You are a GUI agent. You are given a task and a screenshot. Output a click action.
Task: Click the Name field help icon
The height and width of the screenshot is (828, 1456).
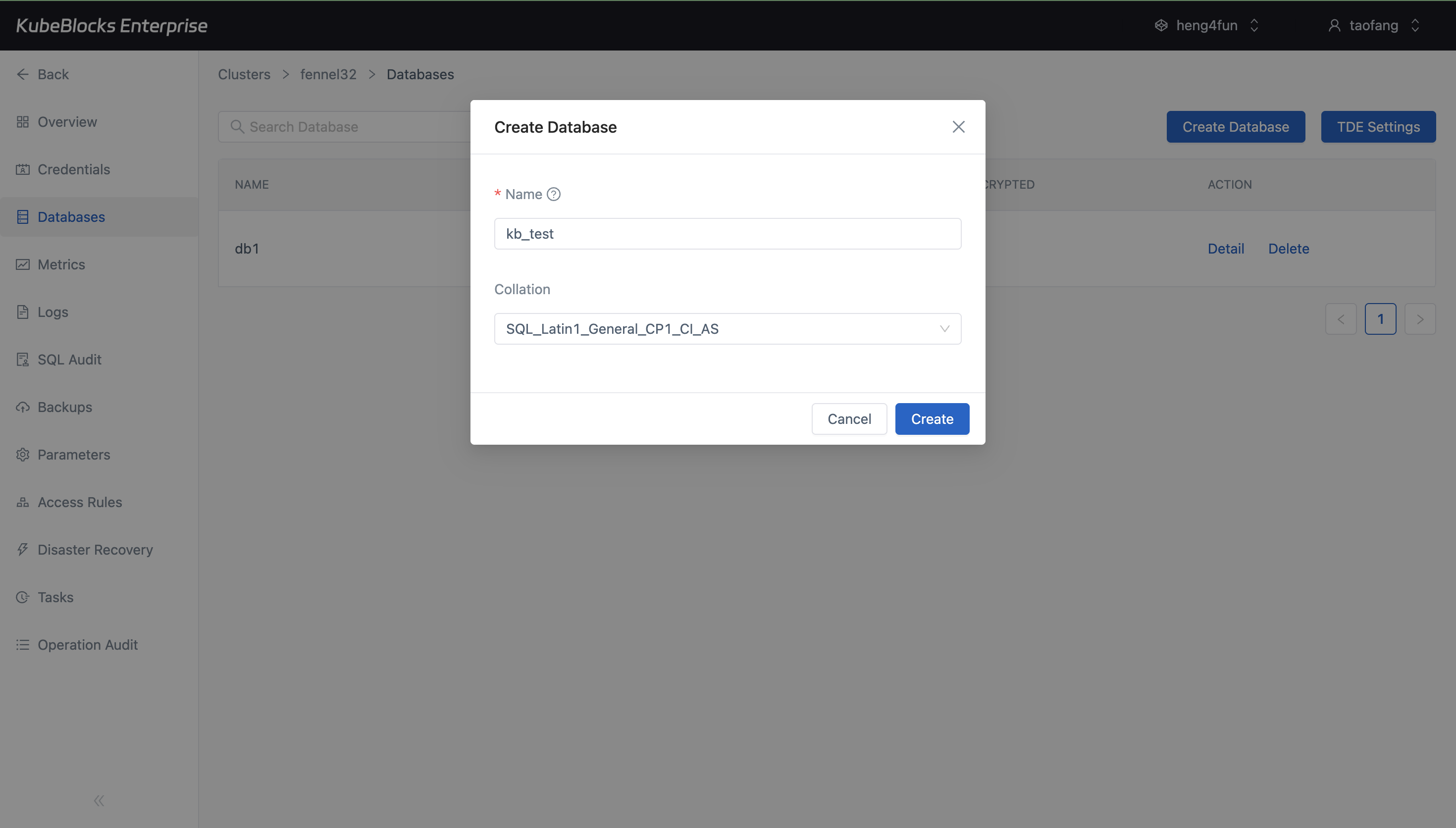[553, 195]
